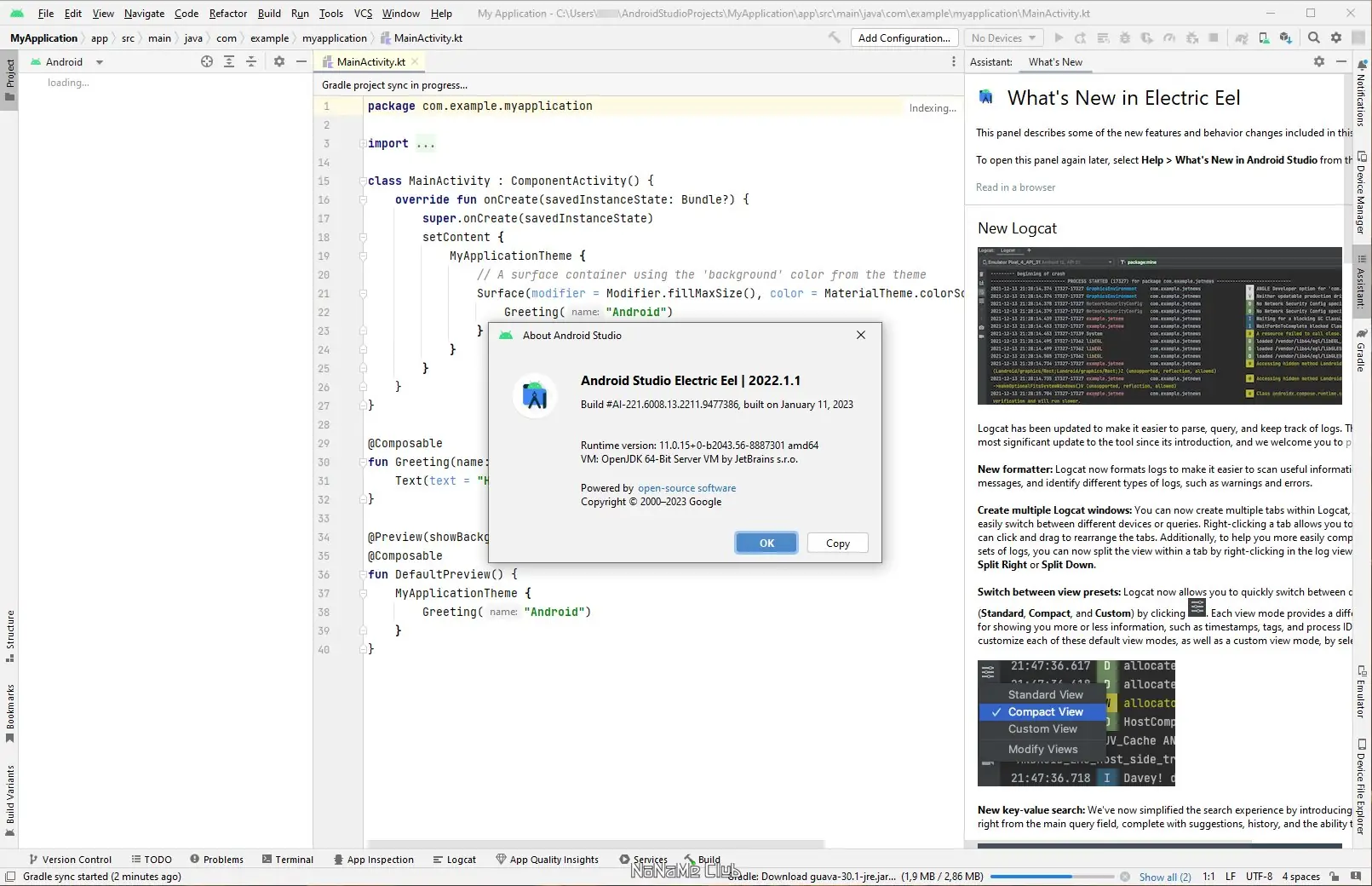Viewport: 1372px width, 886px height.
Task: Toggle the Bookmarks side tool window button
Action: 9,713
